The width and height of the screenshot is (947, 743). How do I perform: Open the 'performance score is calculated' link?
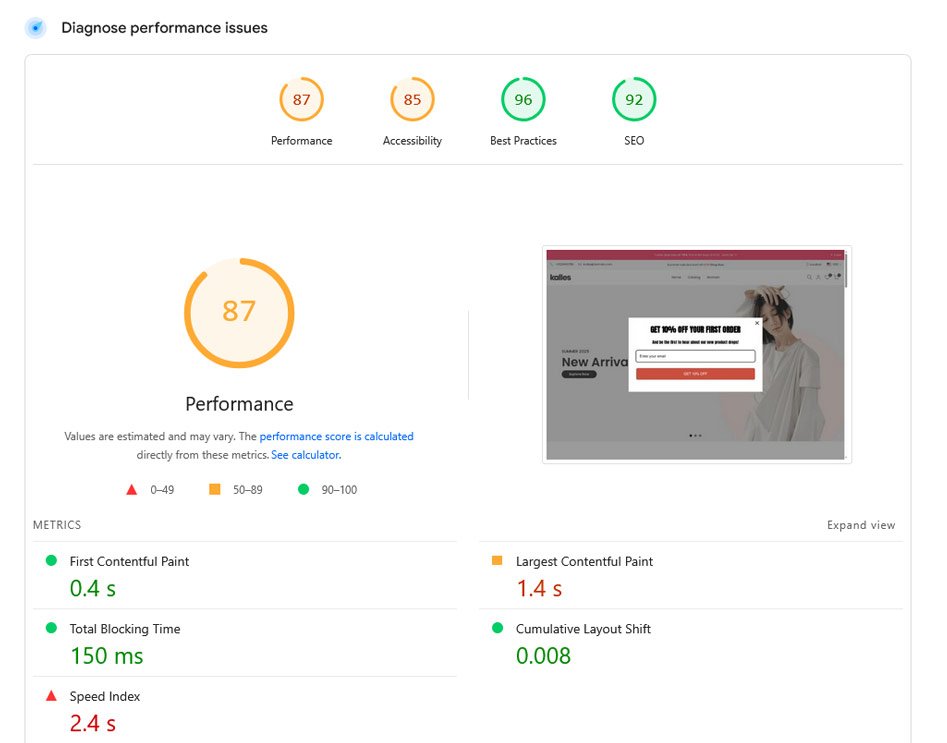tap(336, 436)
